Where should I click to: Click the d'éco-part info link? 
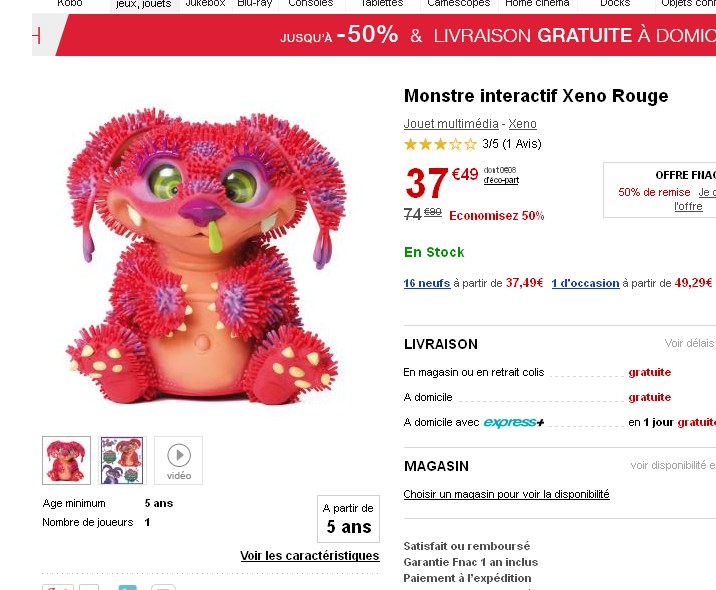pyautogui.click(x=501, y=180)
